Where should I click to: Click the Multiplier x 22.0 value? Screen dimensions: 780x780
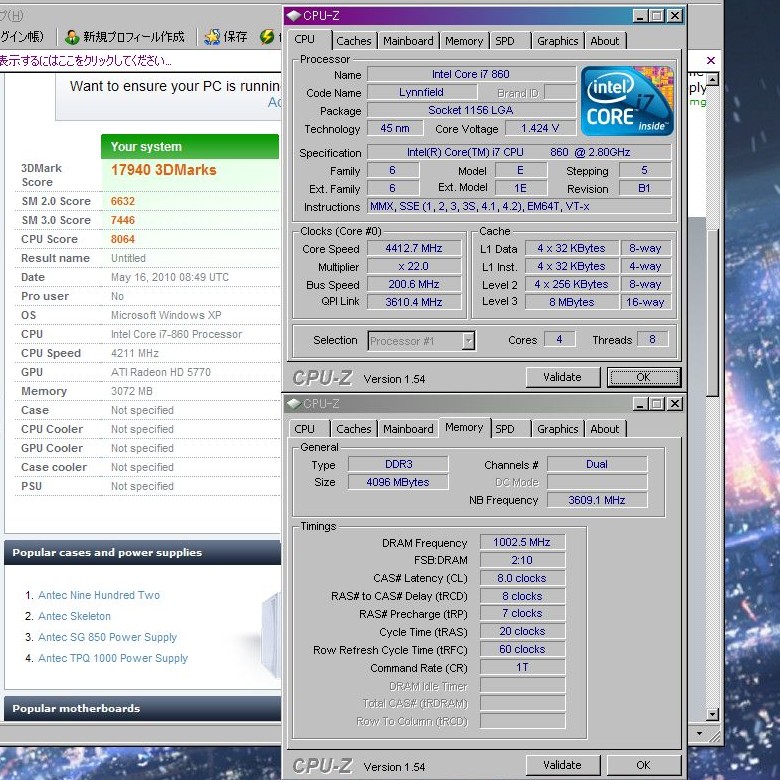point(414,266)
